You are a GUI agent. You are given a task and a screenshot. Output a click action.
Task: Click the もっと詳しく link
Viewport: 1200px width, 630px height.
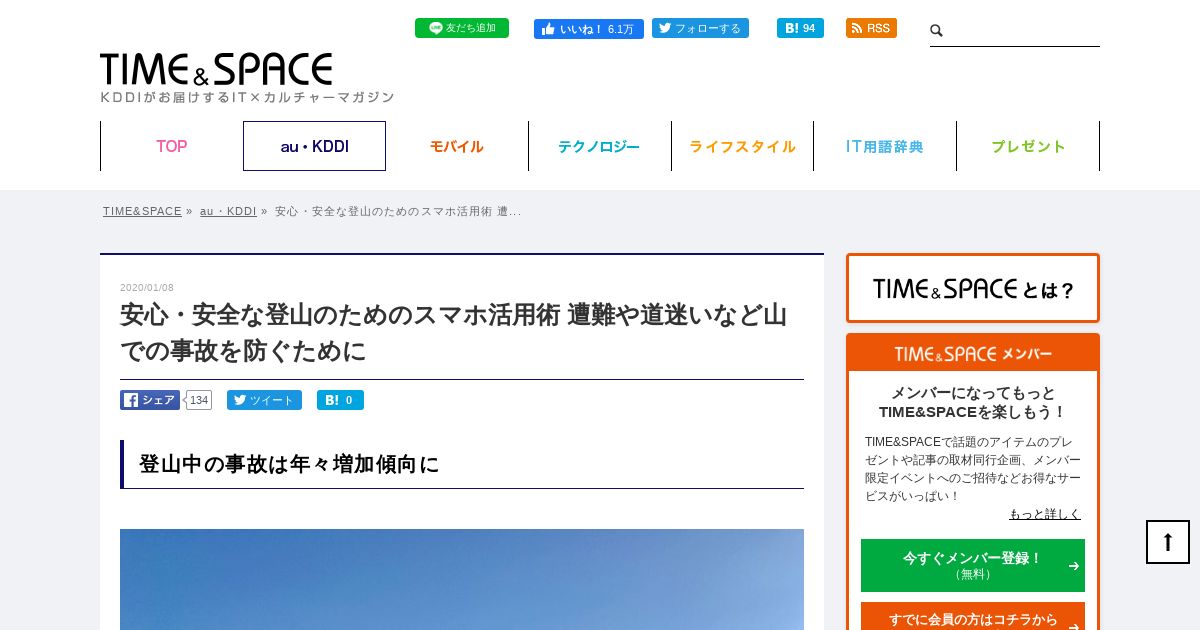click(1045, 514)
